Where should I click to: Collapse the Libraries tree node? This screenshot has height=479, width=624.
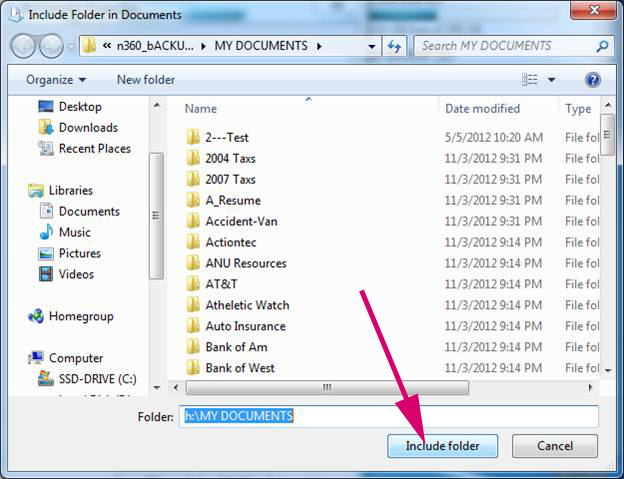pyautogui.click(x=28, y=190)
